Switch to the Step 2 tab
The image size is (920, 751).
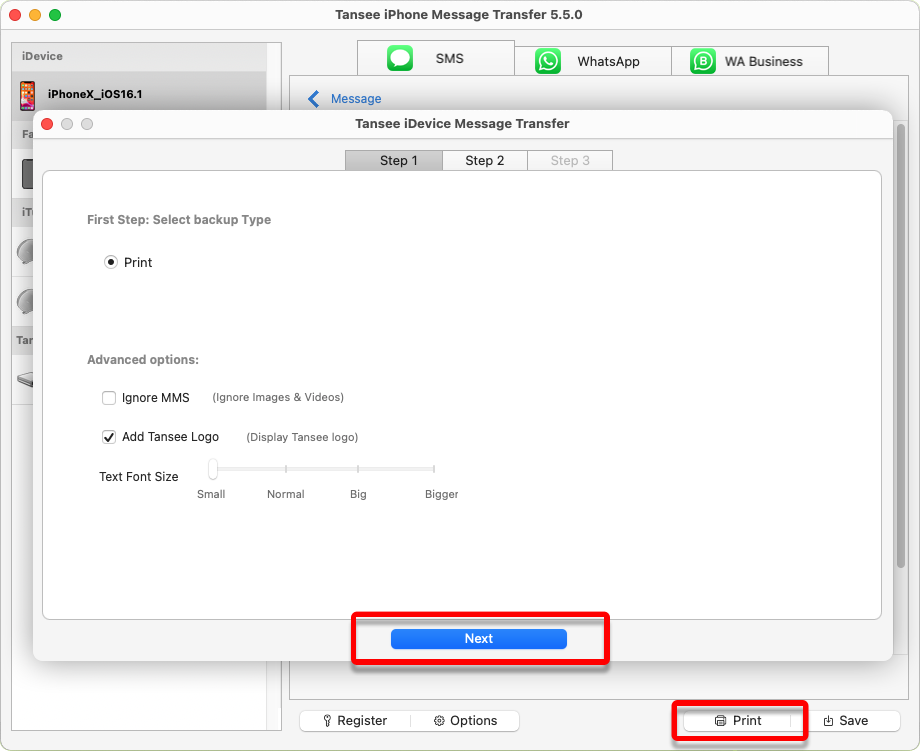(x=485, y=161)
